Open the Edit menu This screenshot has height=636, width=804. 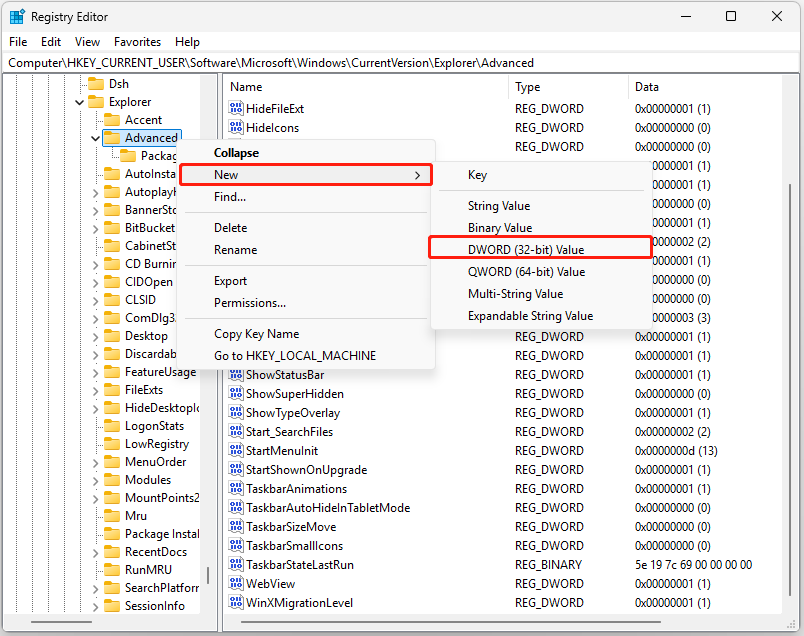pyautogui.click(x=51, y=42)
